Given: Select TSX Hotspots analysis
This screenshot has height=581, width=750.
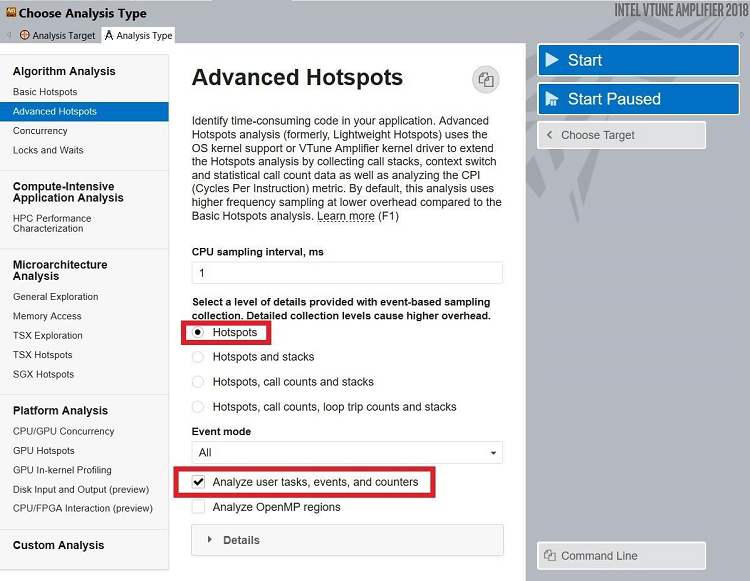Looking at the screenshot, I should [43, 355].
